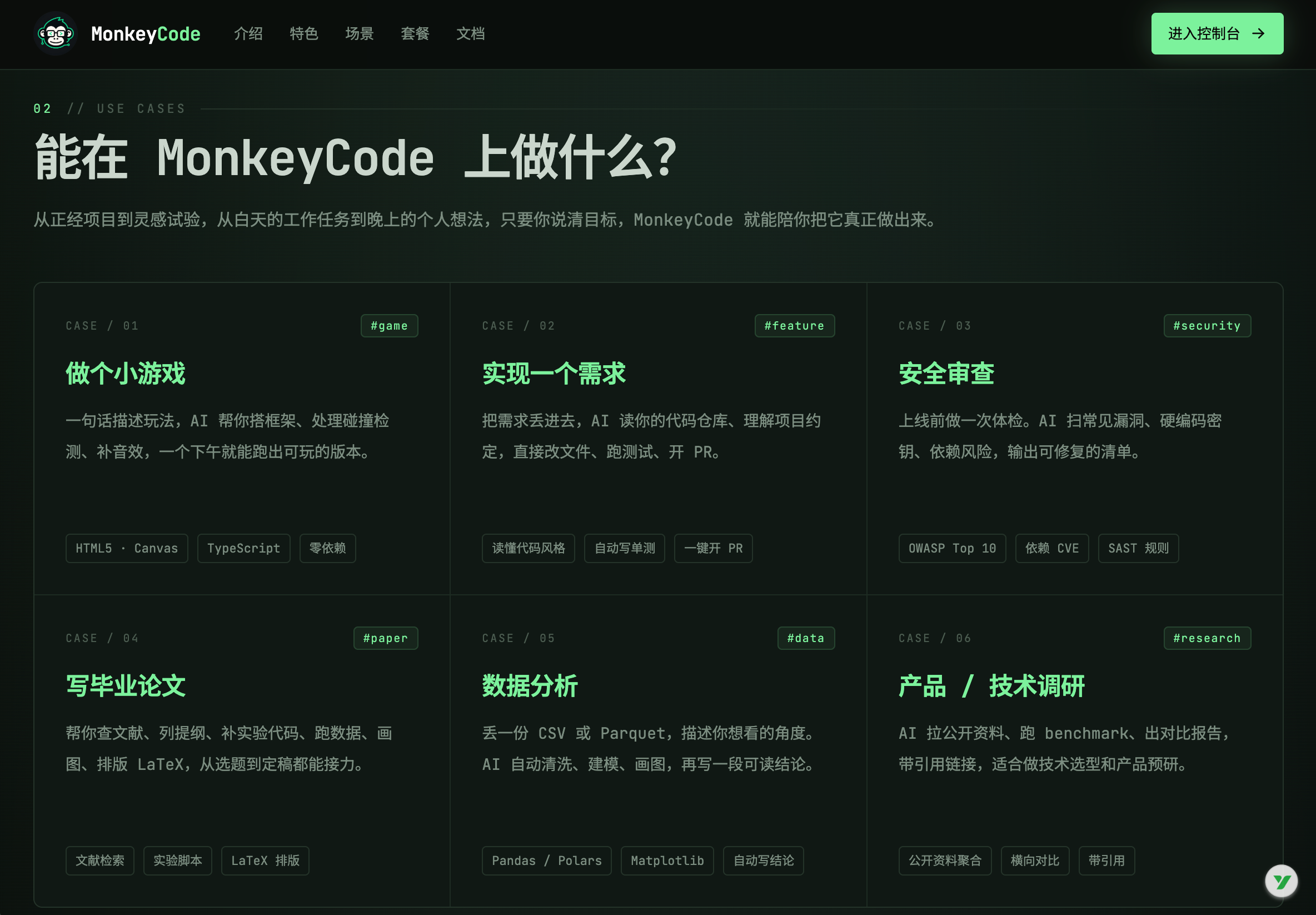Open the 介绍 nav item
The image size is (1316, 915).
[x=248, y=33]
